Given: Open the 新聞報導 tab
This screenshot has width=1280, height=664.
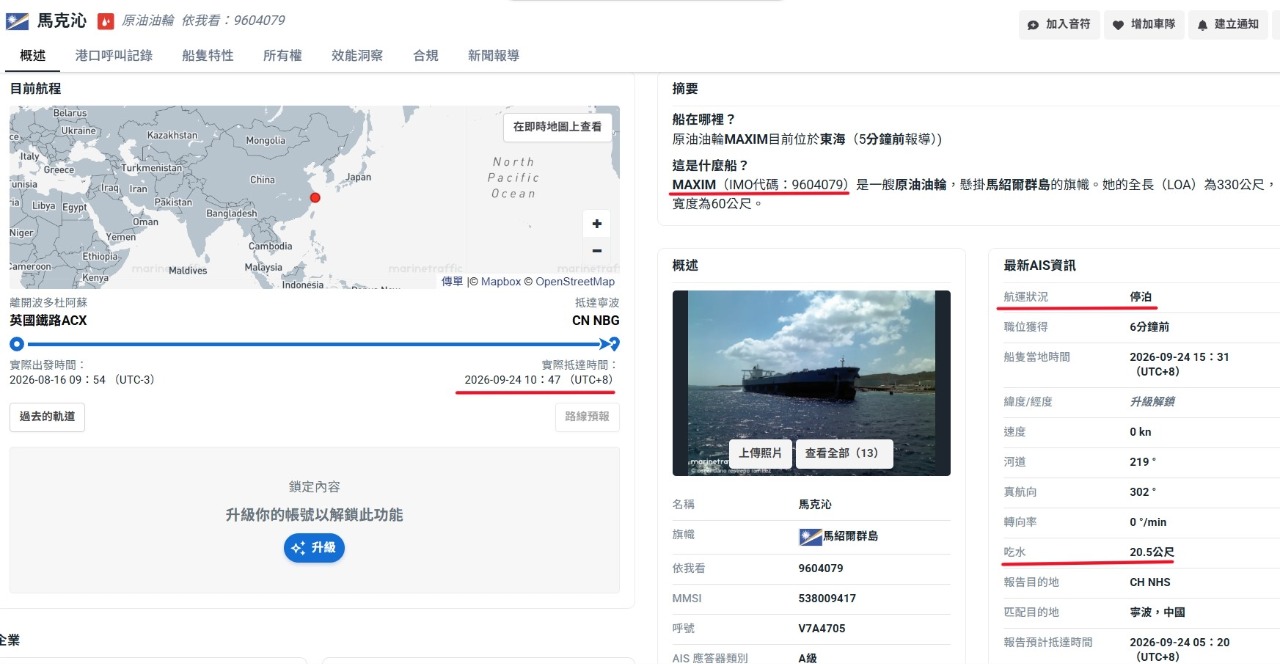Looking at the screenshot, I should (x=494, y=56).
